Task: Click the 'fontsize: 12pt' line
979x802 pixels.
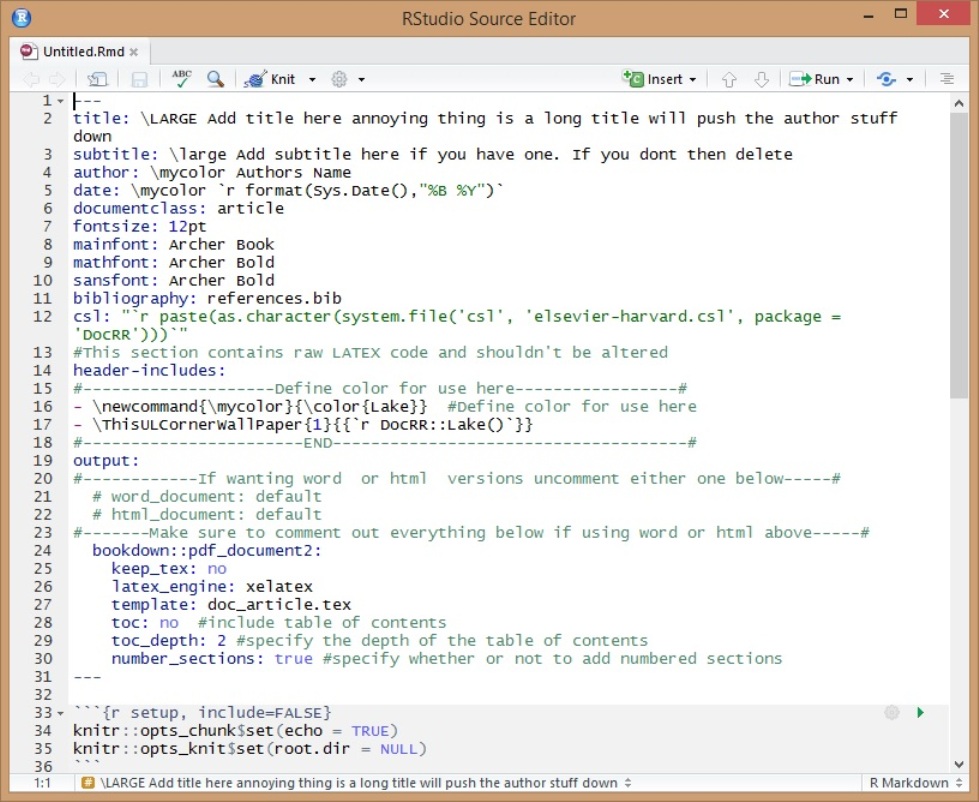Action: point(140,227)
